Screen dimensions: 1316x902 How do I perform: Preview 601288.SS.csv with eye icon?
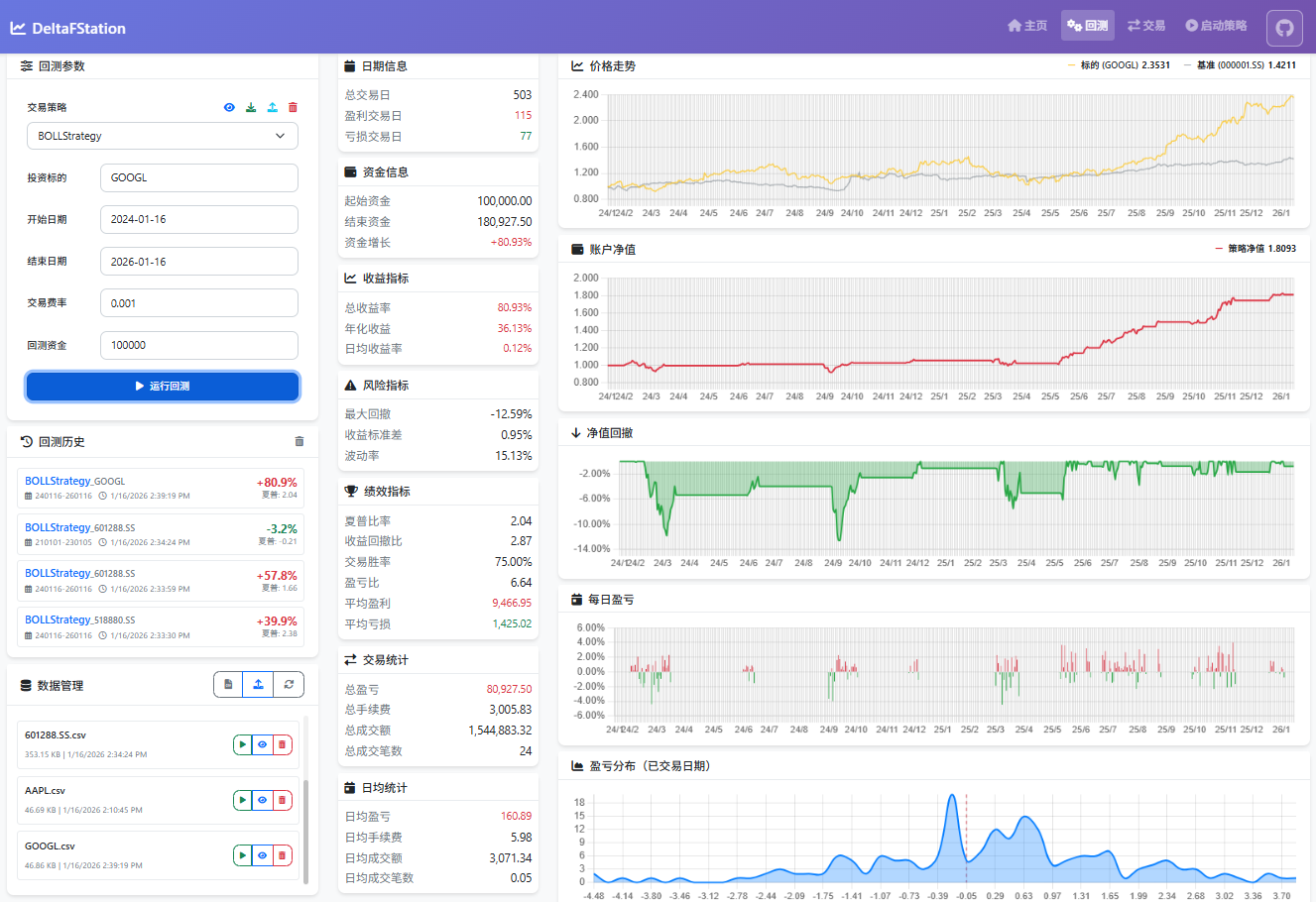pos(262,744)
